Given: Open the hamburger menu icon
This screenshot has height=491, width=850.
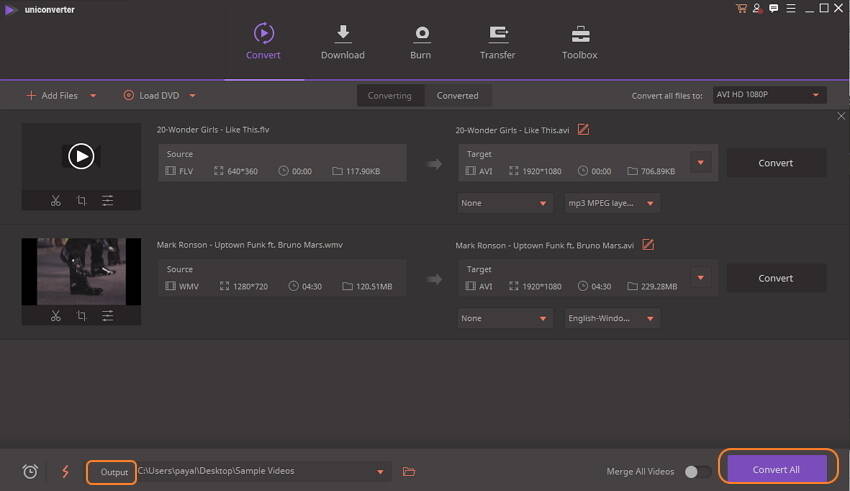Looking at the screenshot, I should pos(791,9).
